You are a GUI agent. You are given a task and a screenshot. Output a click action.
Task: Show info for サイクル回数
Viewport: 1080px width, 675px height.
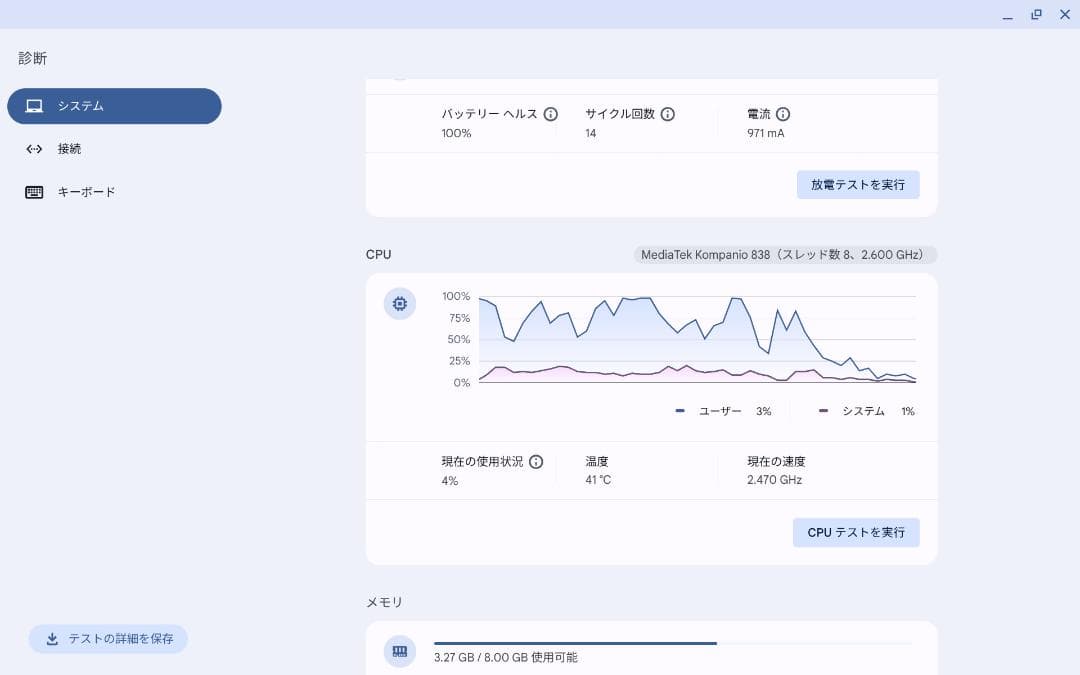667,114
